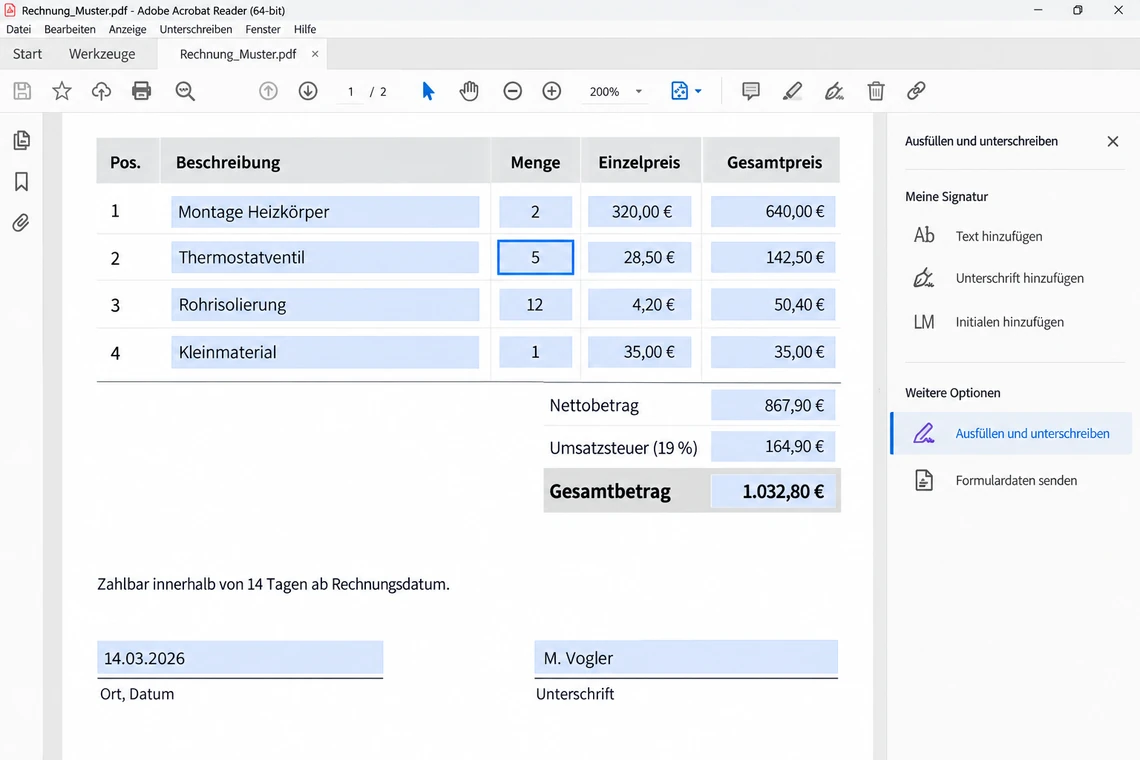Open the Hilfe menu
The width and height of the screenshot is (1140, 760).
click(305, 29)
